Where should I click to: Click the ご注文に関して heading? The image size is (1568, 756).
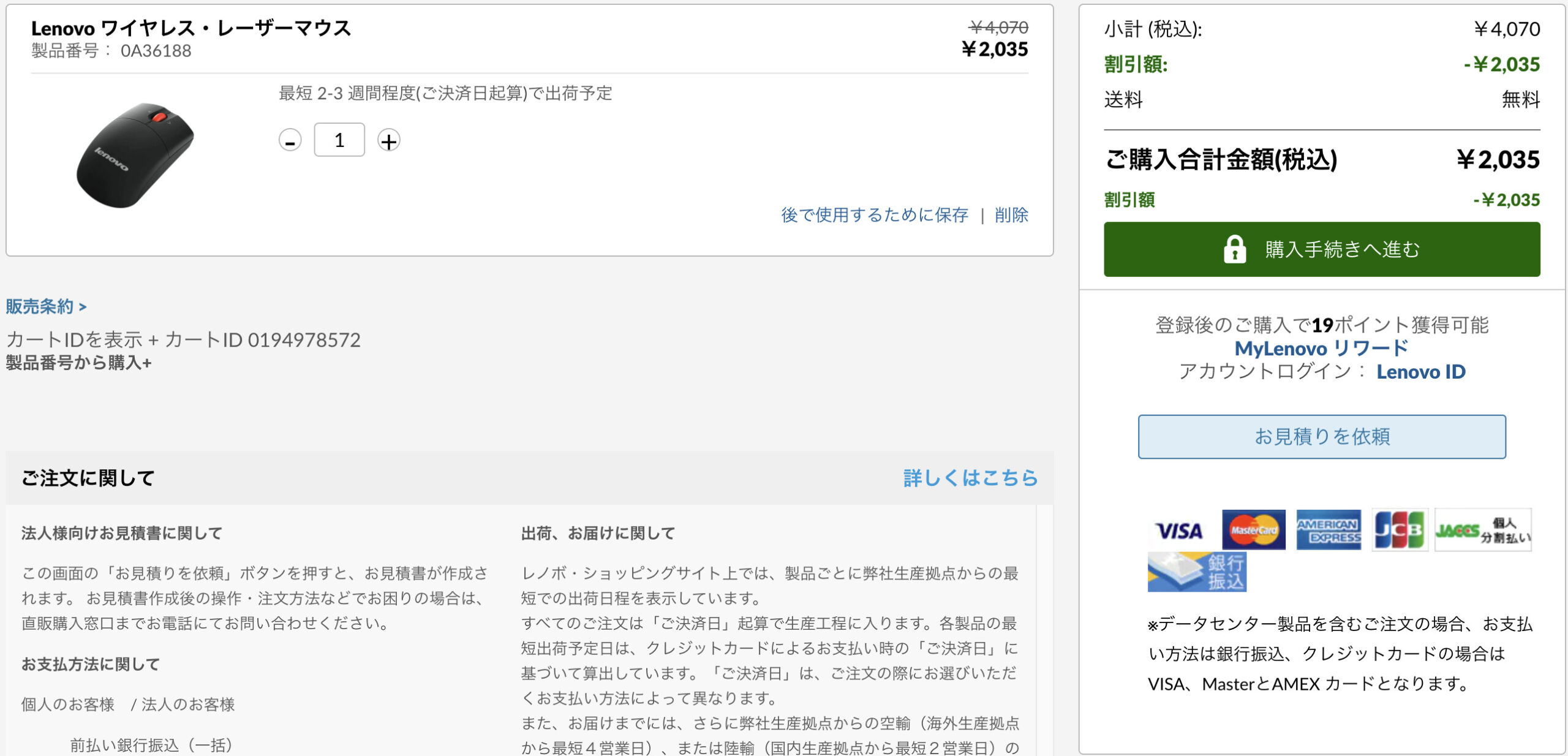(x=88, y=478)
